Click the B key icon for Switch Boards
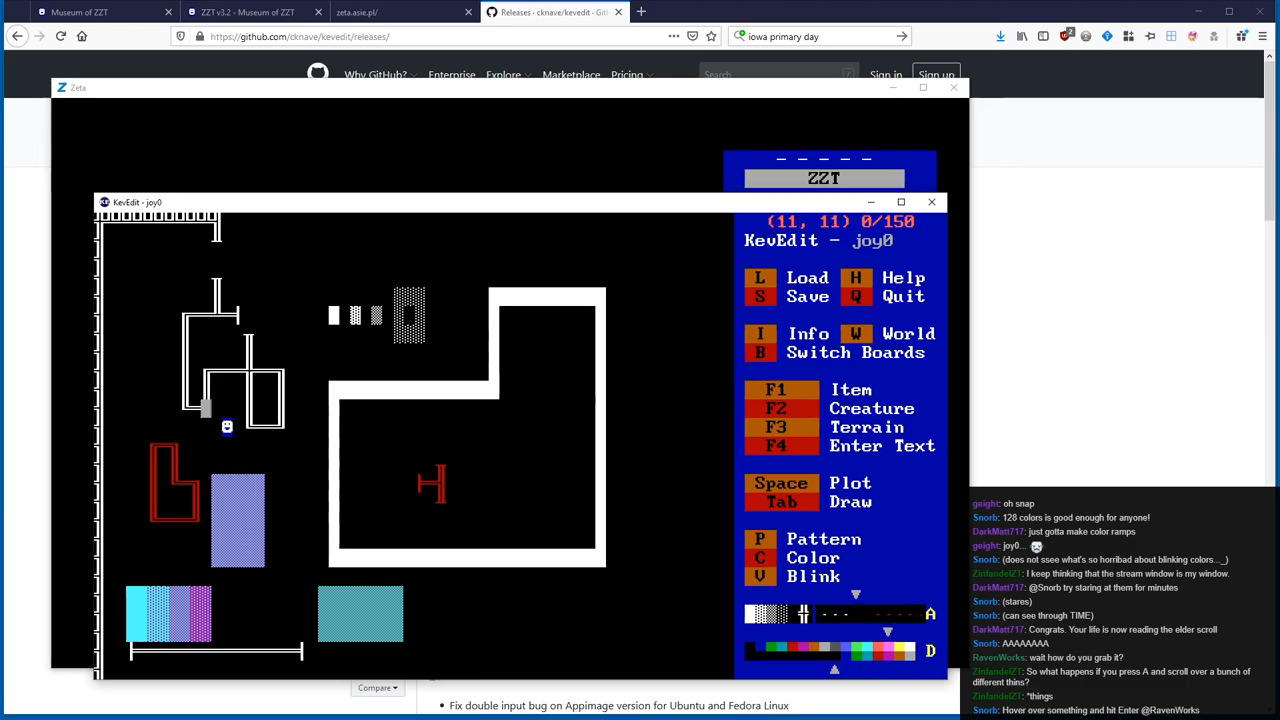Screen dimensions: 1280x720 pyautogui.click(x=760, y=353)
